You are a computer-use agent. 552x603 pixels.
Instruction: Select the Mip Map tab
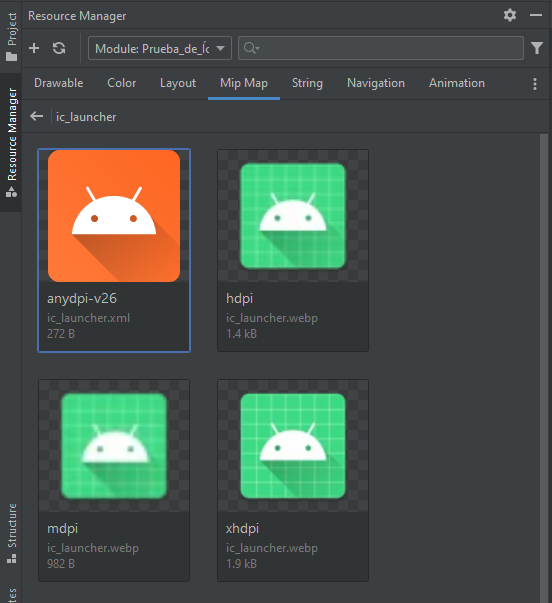coord(244,83)
